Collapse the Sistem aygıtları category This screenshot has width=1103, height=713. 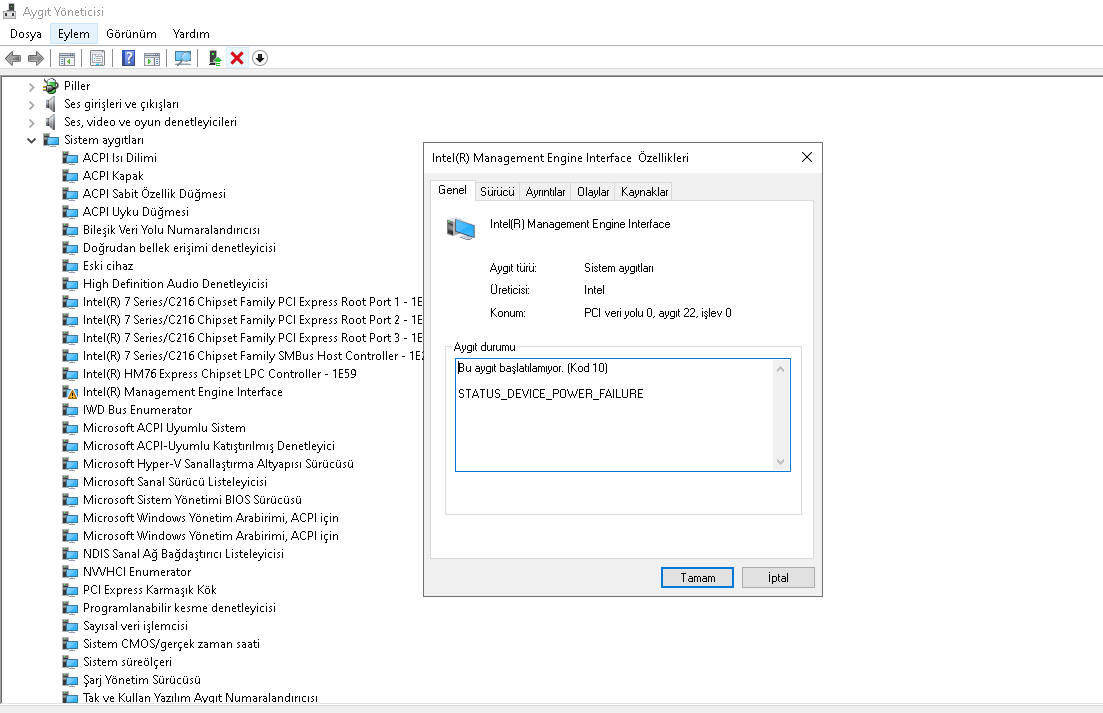pos(31,140)
